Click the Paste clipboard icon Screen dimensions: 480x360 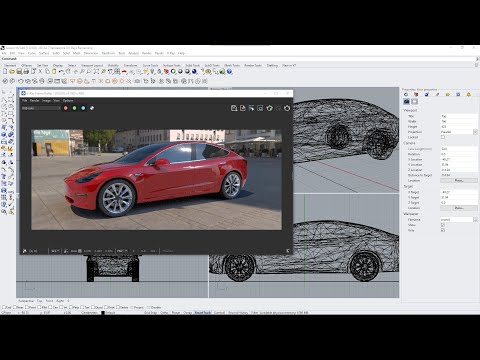[54, 71]
